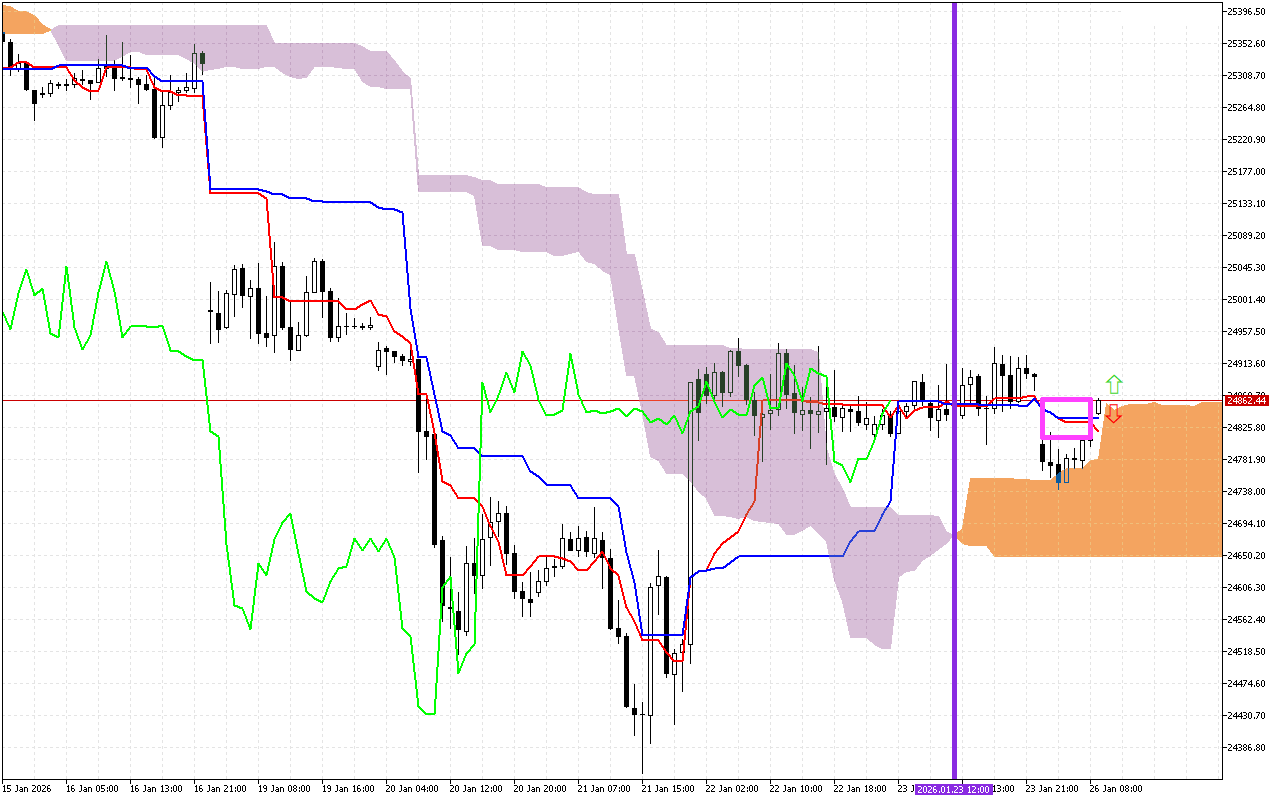Viewport: 1280px width, 800px height.
Task: Click the 22 Jan 10:00 time label
Action: coord(797,789)
